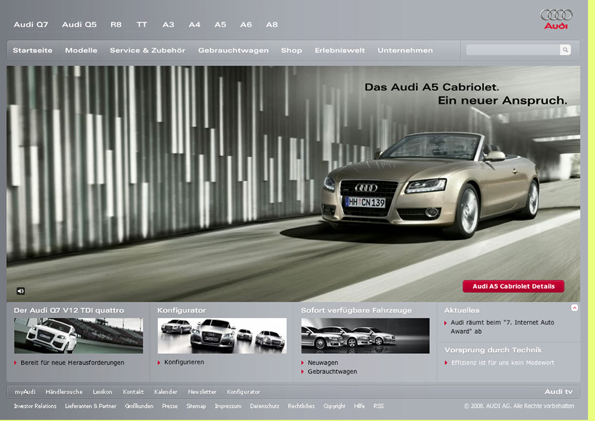This screenshot has width=595, height=421.
Task: Open Audi tv link
Action: tap(558, 392)
